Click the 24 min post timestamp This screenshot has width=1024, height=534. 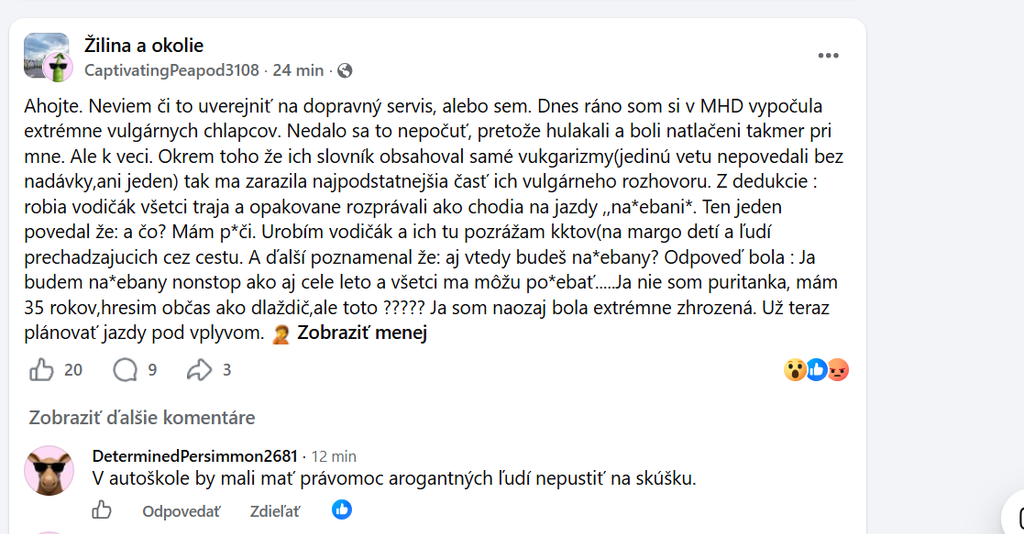point(298,71)
